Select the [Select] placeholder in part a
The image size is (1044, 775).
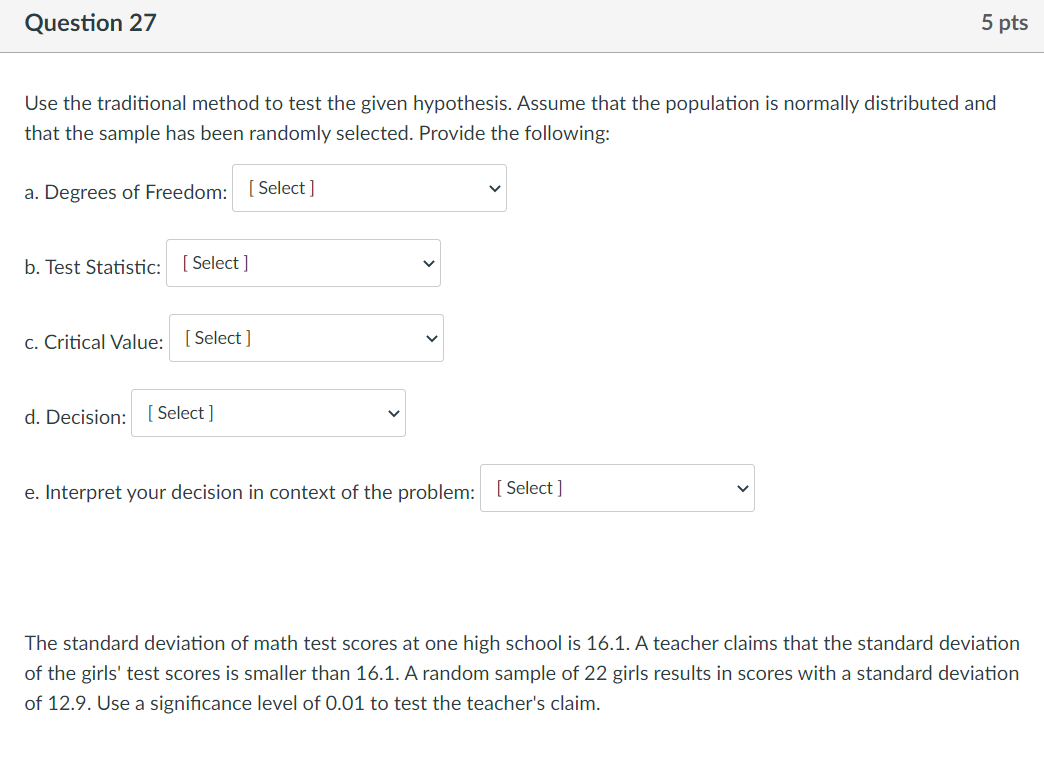point(279,186)
